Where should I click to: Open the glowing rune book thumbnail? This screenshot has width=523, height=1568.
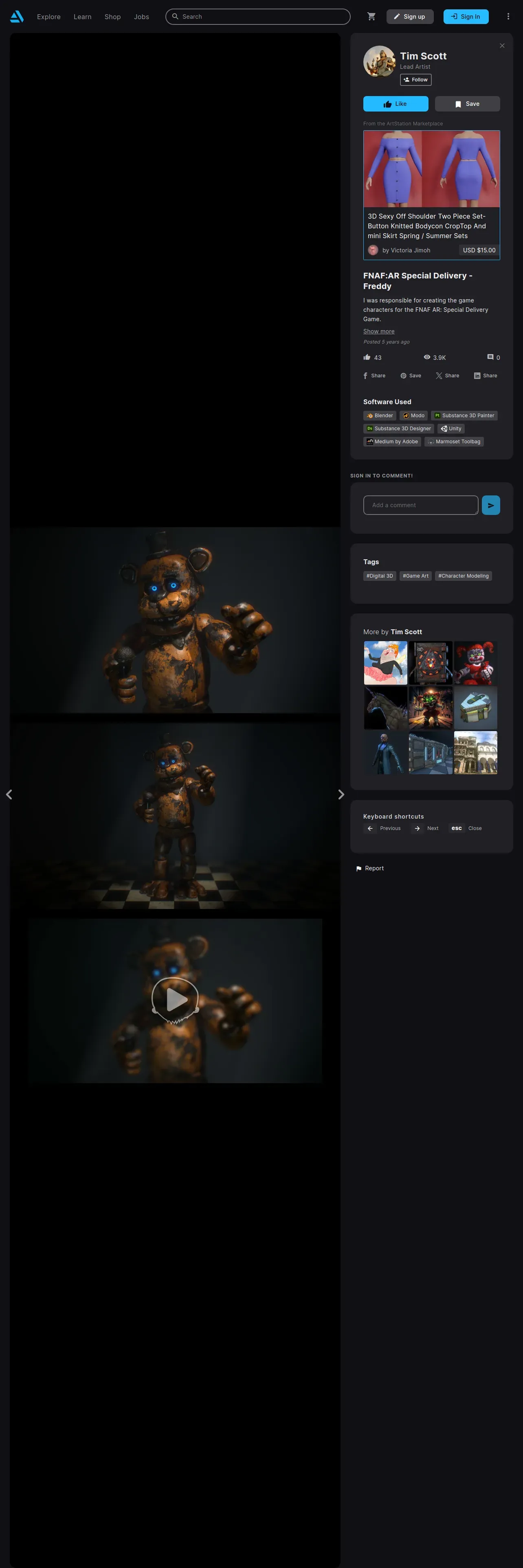(x=431, y=663)
